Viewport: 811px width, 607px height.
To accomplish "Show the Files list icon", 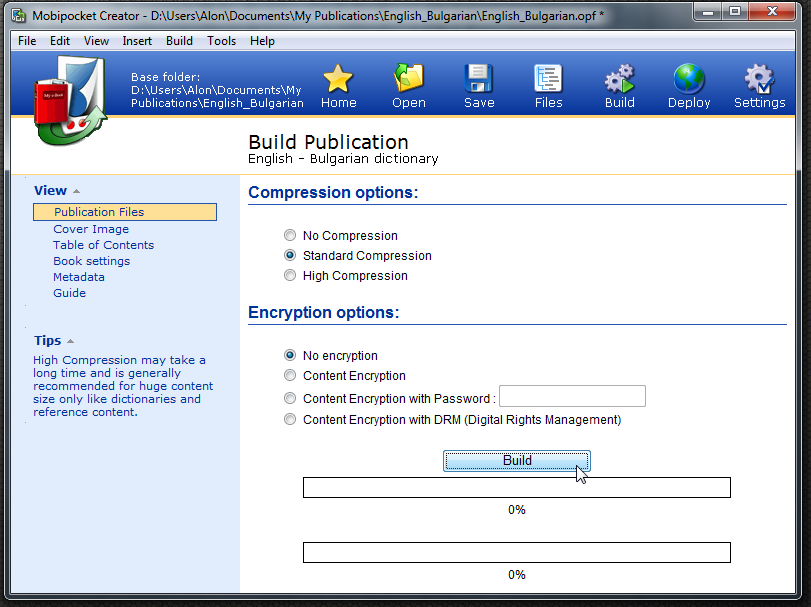I will [x=548, y=79].
